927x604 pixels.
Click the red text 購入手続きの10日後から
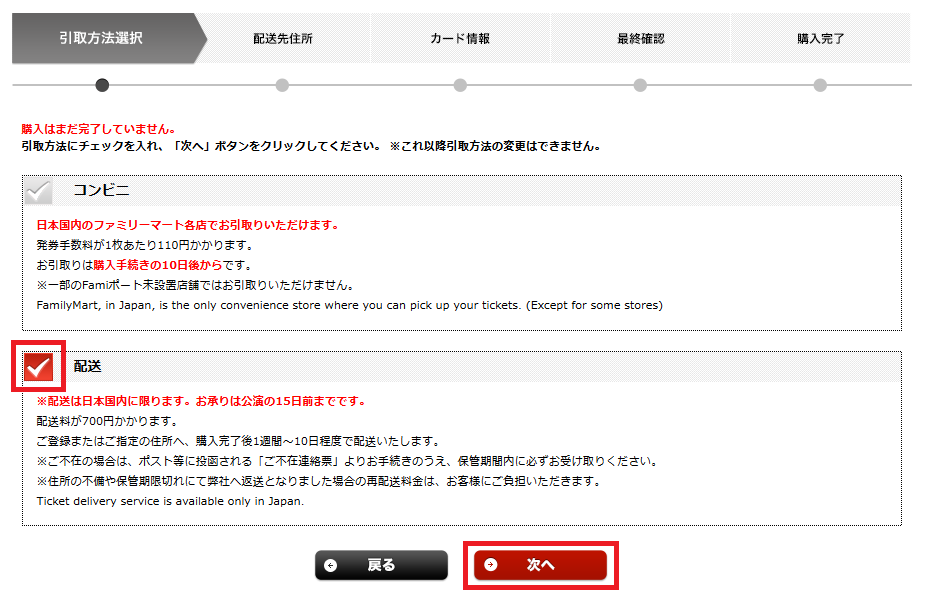(158, 265)
